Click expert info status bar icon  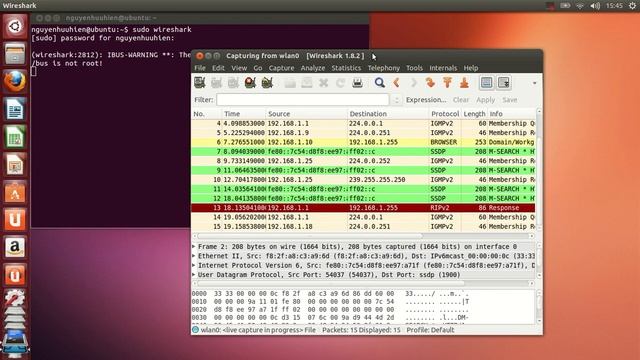(196, 330)
